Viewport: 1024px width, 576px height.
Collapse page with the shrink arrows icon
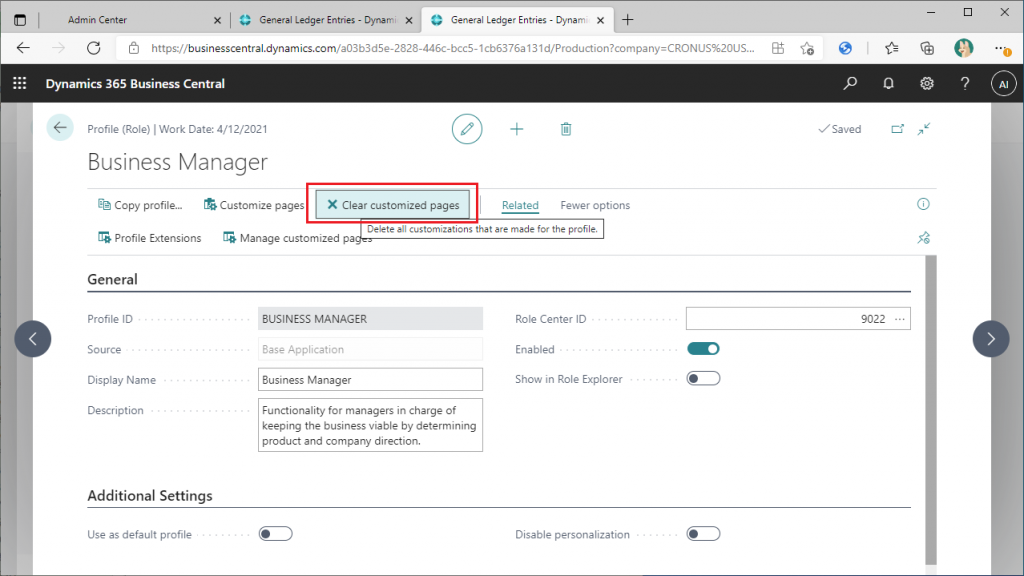(923, 129)
